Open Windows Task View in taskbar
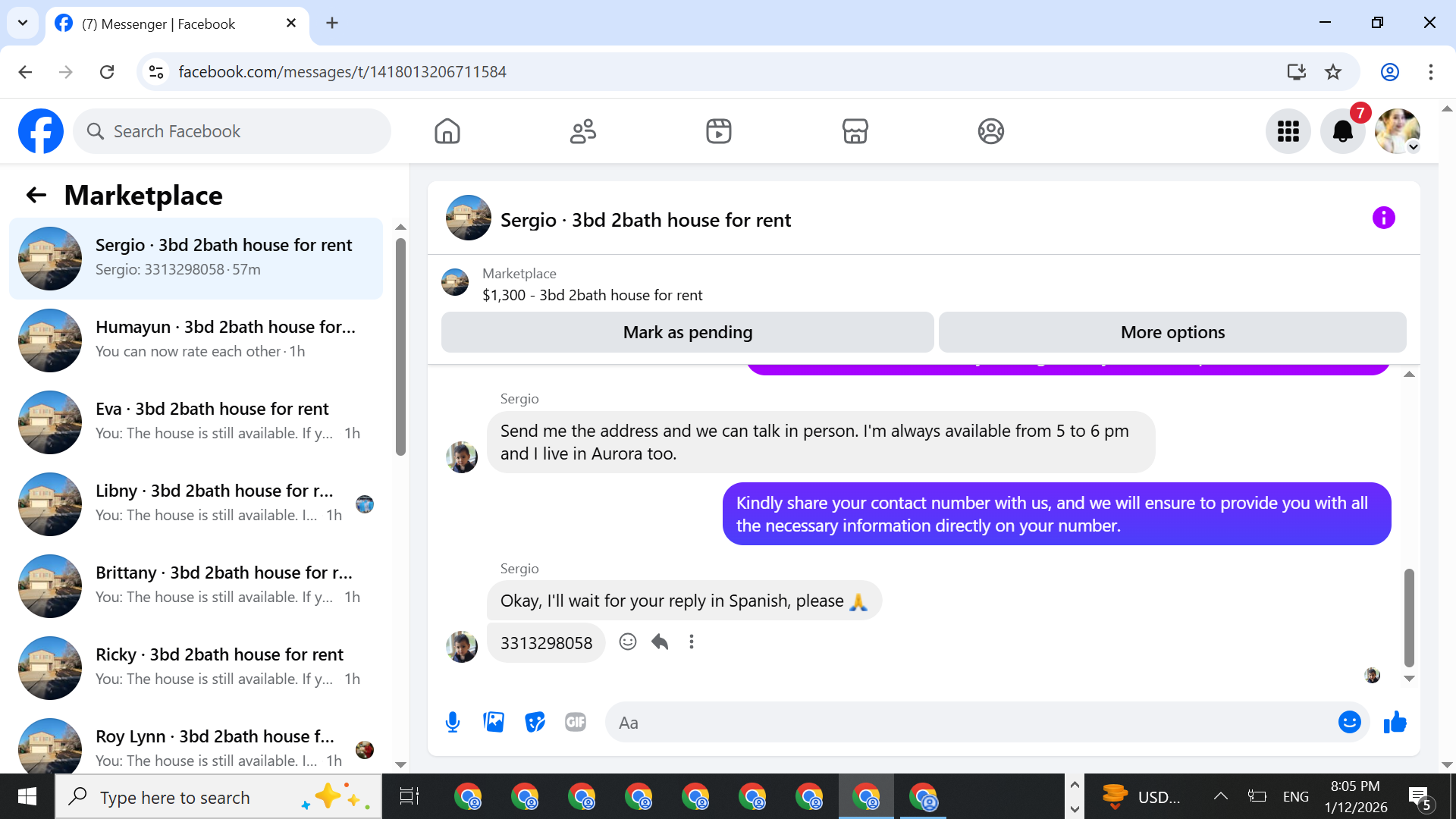 coord(409,797)
